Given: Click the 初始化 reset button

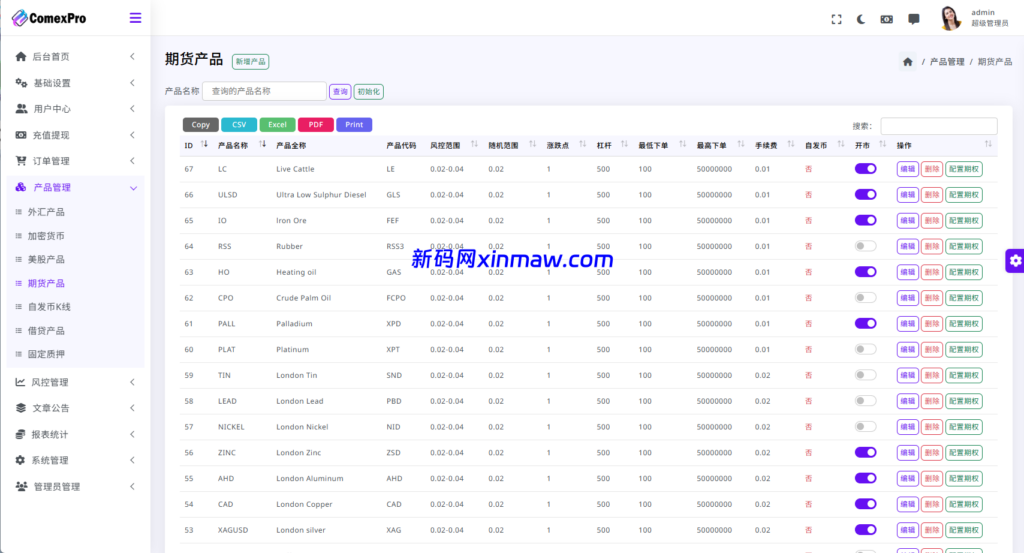Looking at the screenshot, I should [368, 91].
